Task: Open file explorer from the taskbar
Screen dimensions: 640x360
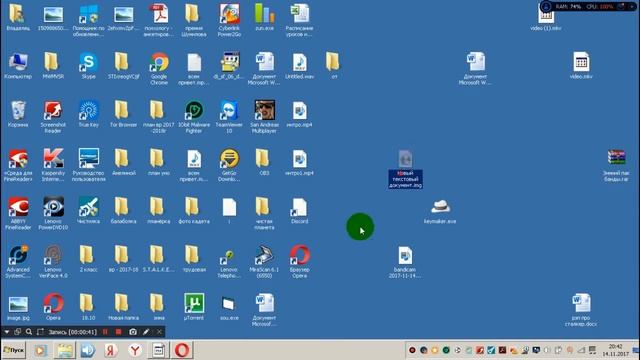Action: (x=64, y=350)
